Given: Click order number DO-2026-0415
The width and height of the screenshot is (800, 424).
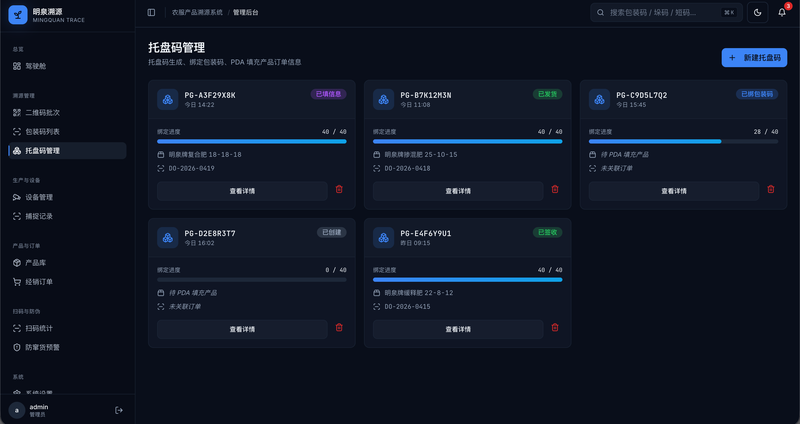Looking at the screenshot, I should click(407, 307).
